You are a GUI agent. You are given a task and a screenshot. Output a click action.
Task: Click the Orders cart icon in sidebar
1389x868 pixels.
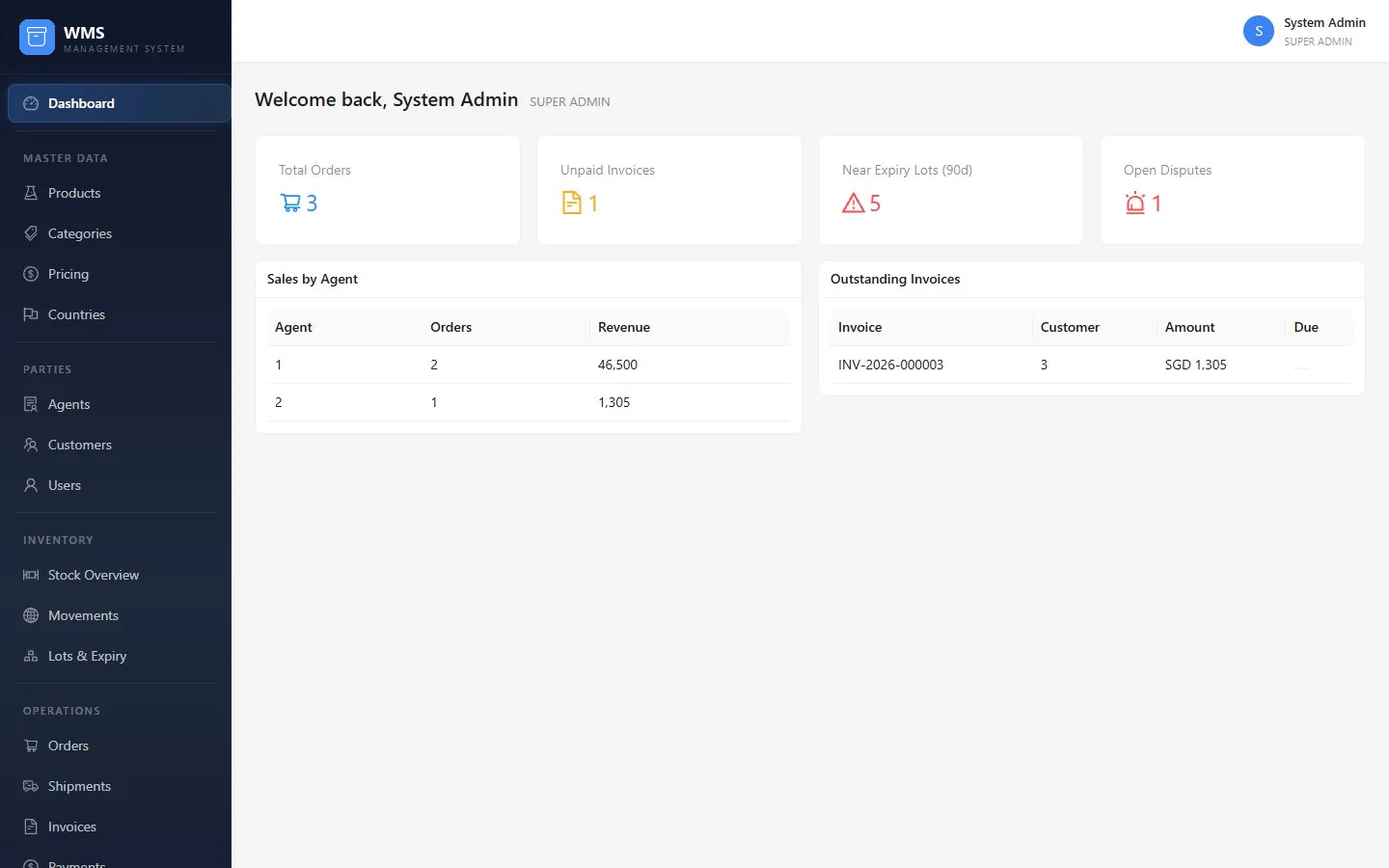[31, 746]
